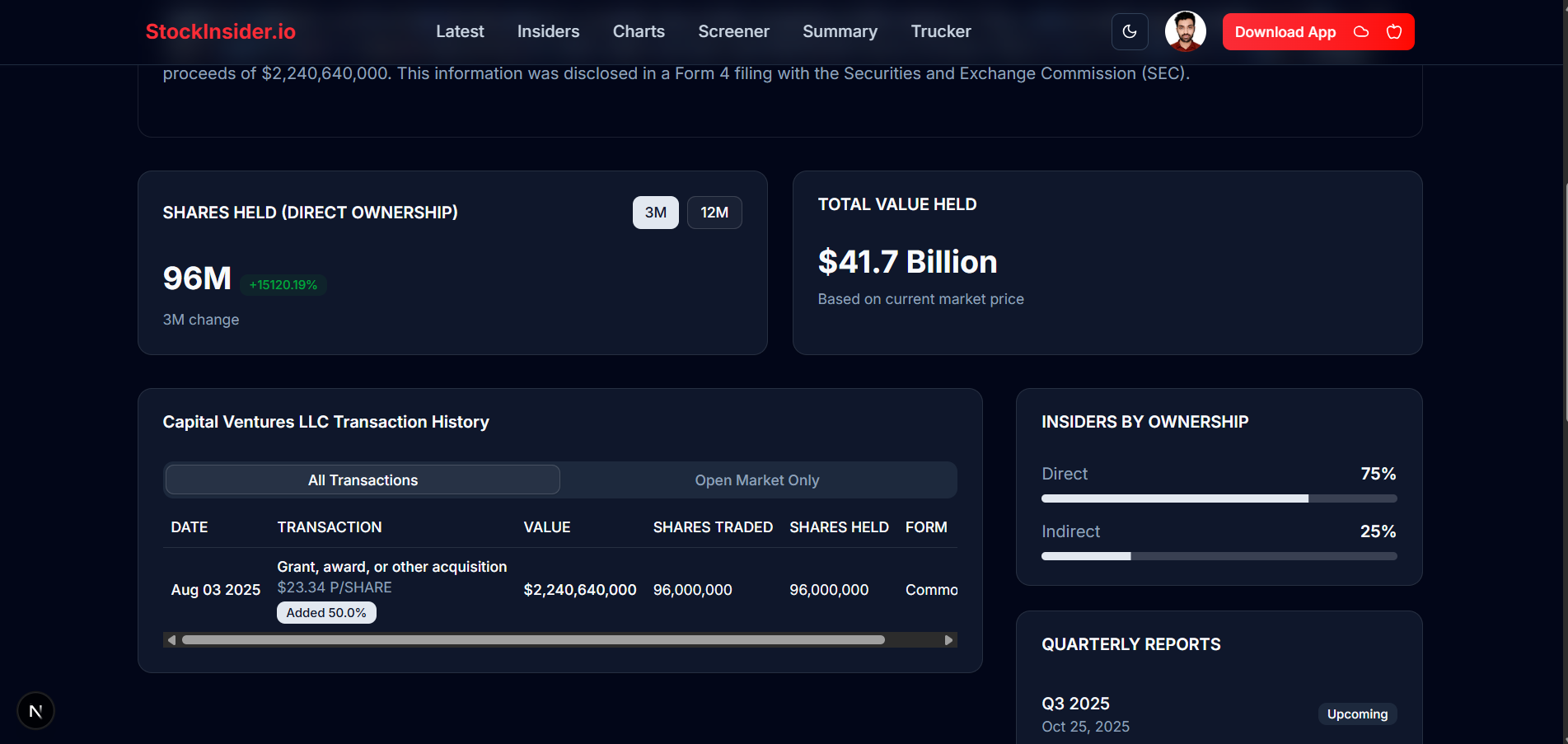Navigate to the Charts section
1568x744 pixels.
tap(638, 31)
